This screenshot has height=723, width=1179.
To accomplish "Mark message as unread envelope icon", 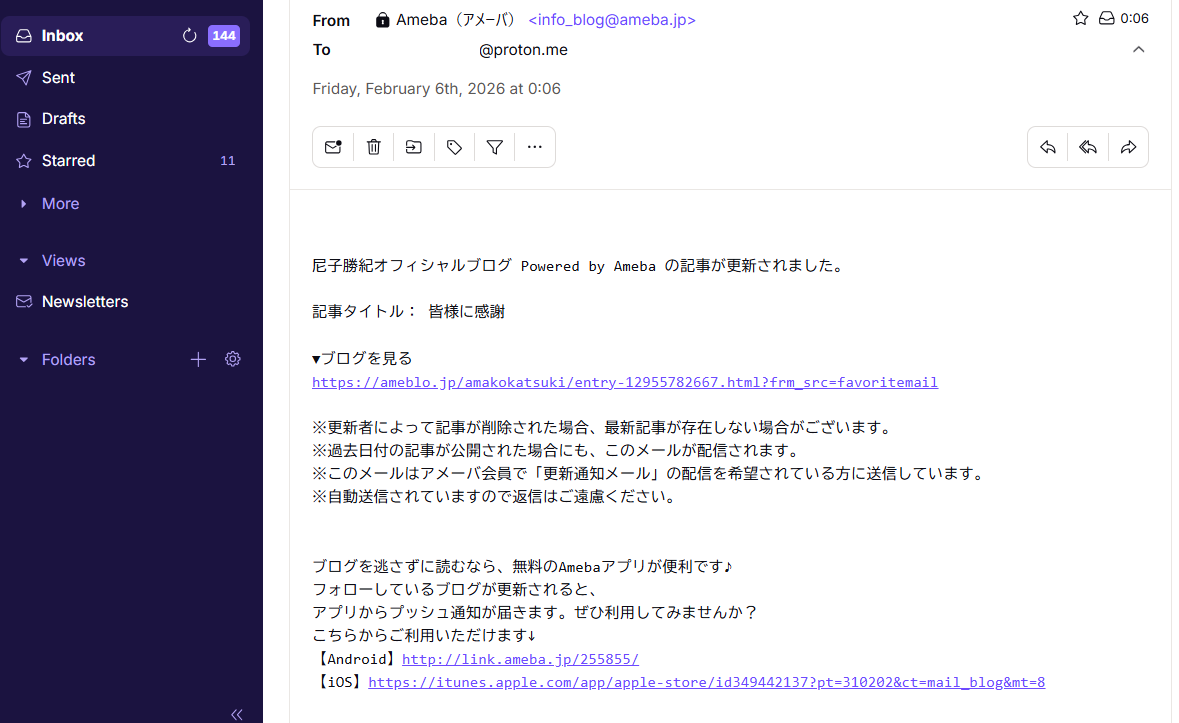I will pos(333,147).
